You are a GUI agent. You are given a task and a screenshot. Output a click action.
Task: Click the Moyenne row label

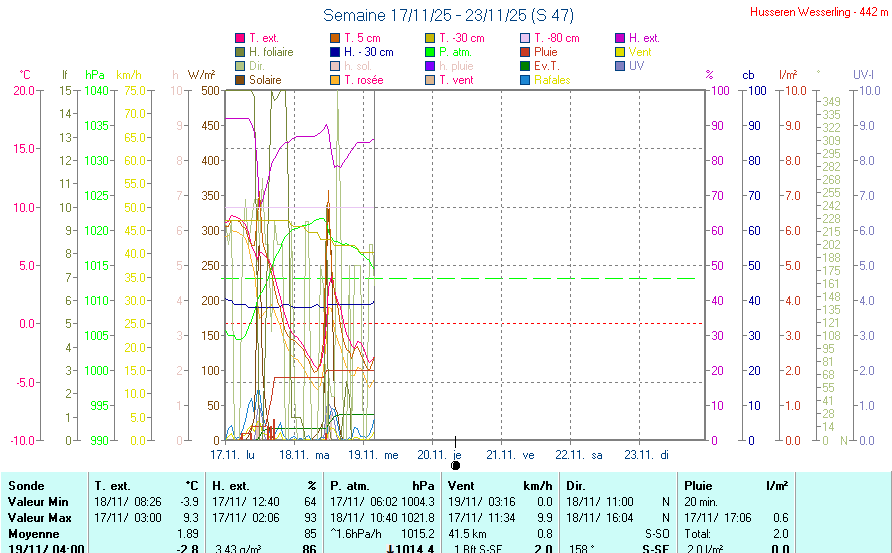click(x=31, y=533)
